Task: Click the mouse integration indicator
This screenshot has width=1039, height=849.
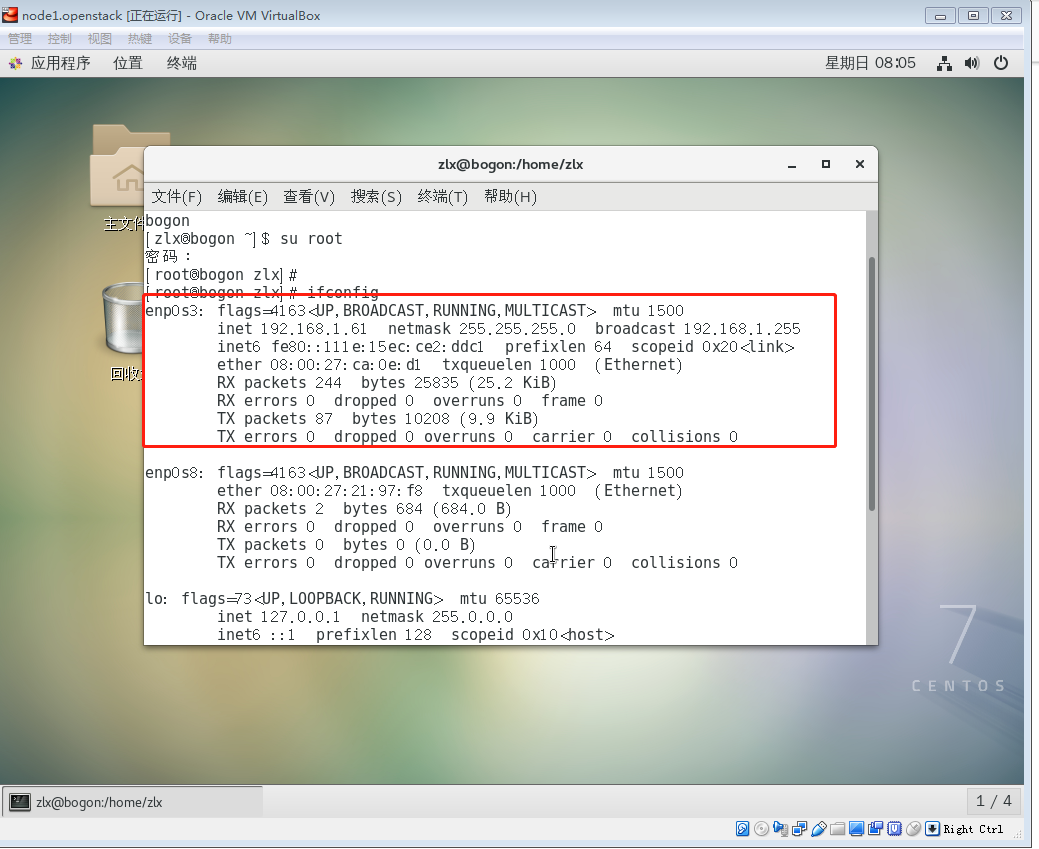Action: click(x=914, y=828)
